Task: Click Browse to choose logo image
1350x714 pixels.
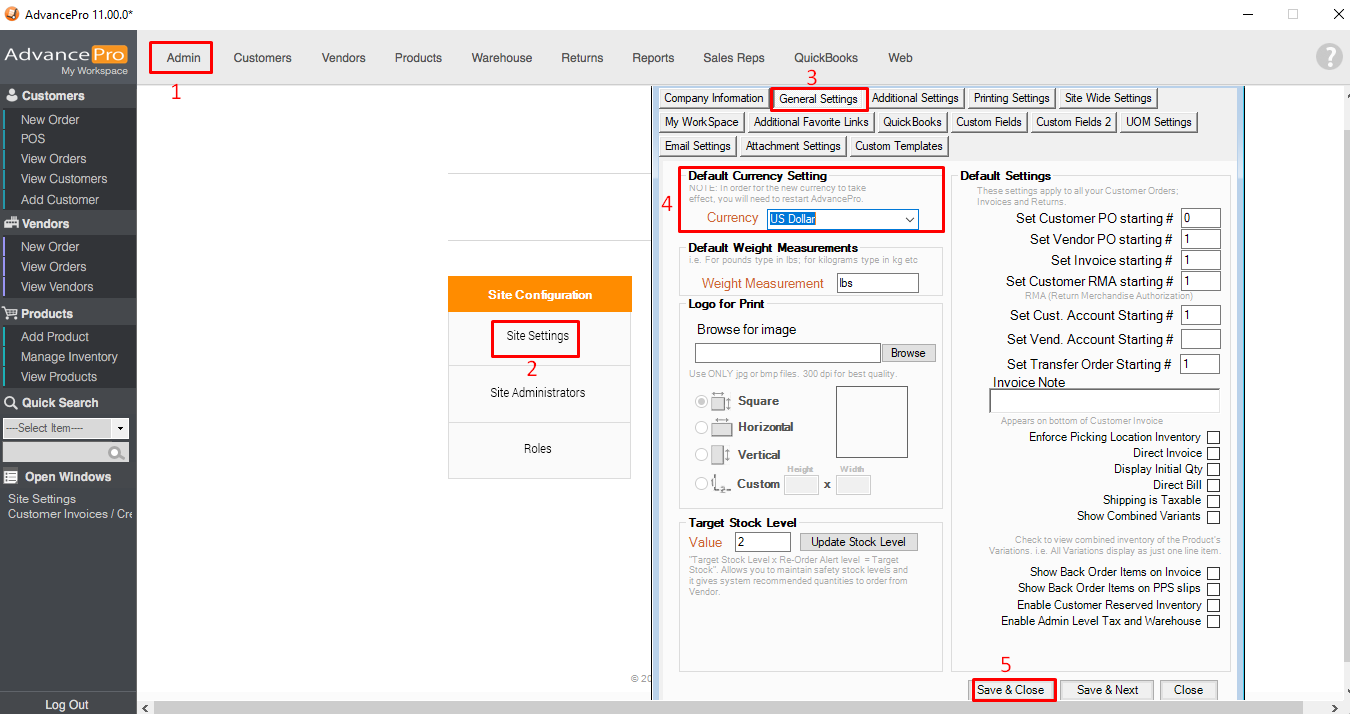Action: 908,353
